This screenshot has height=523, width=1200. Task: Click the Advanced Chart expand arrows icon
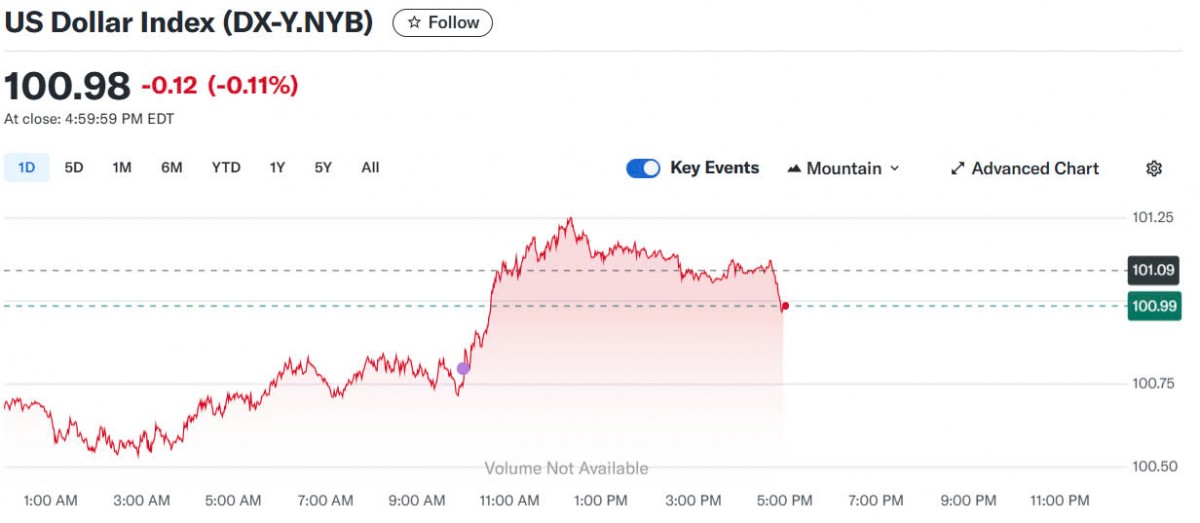957,168
